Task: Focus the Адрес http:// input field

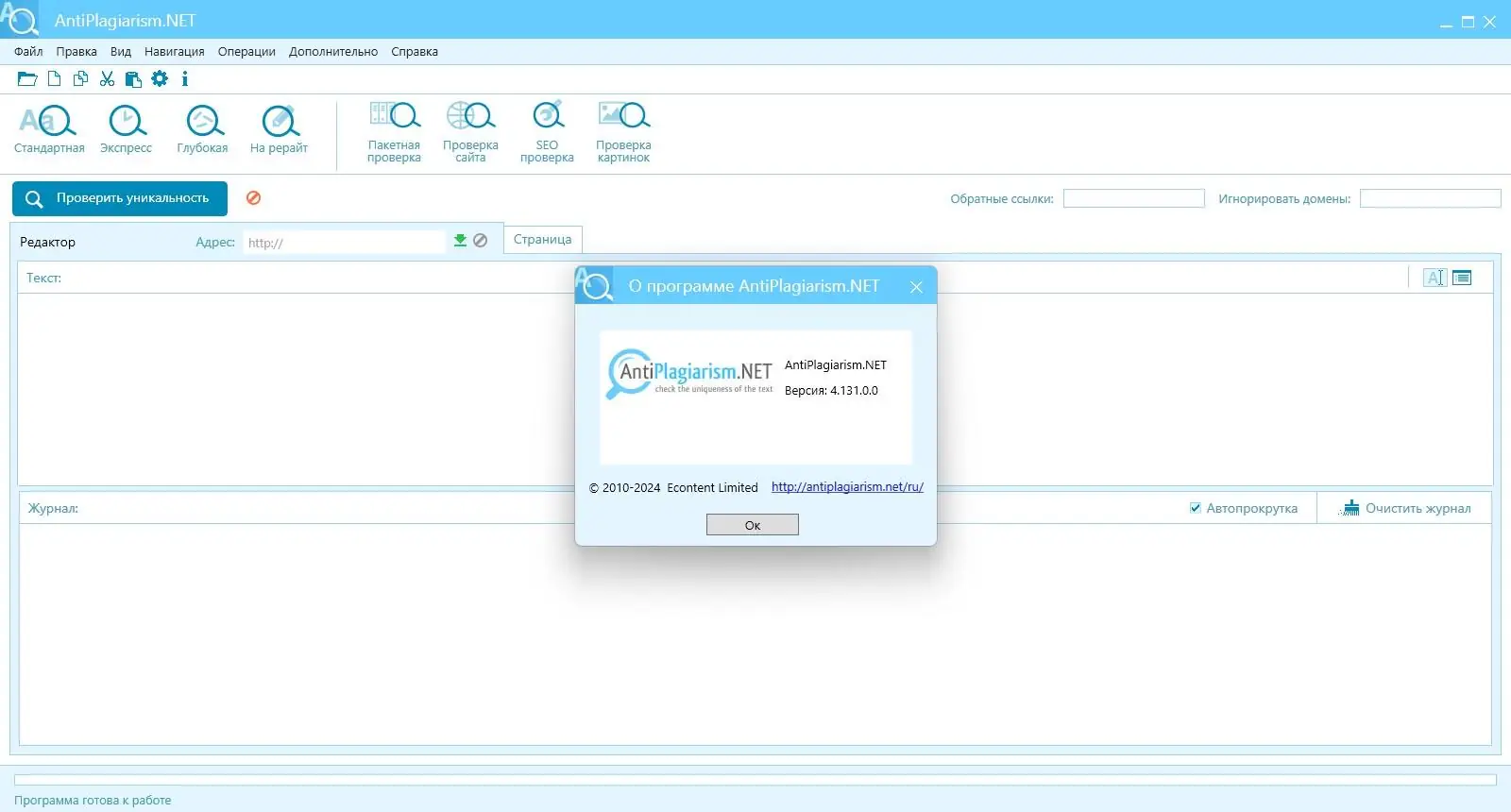Action: coord(344,243)
